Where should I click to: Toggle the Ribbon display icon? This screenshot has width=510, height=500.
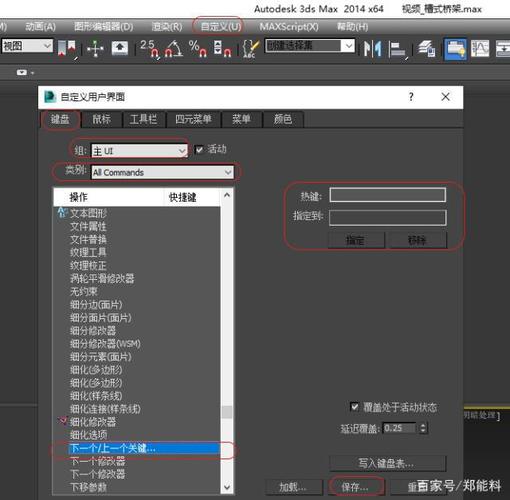tap(455, 49)
